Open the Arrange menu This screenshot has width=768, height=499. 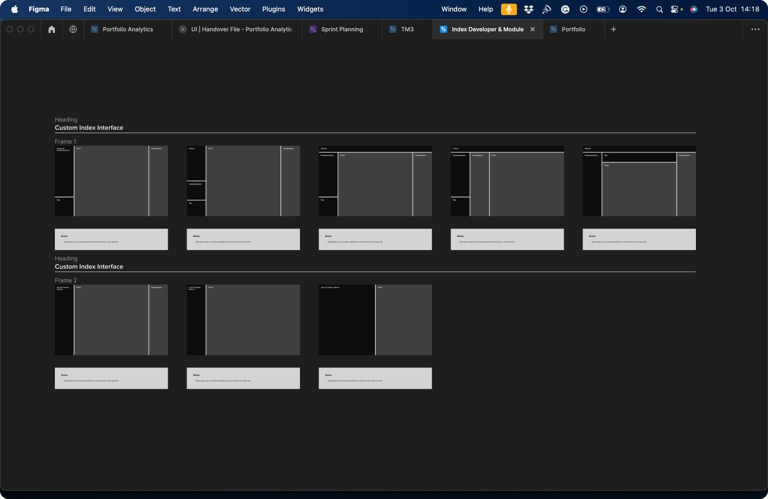pyautogui.click(x=205, y=9)
